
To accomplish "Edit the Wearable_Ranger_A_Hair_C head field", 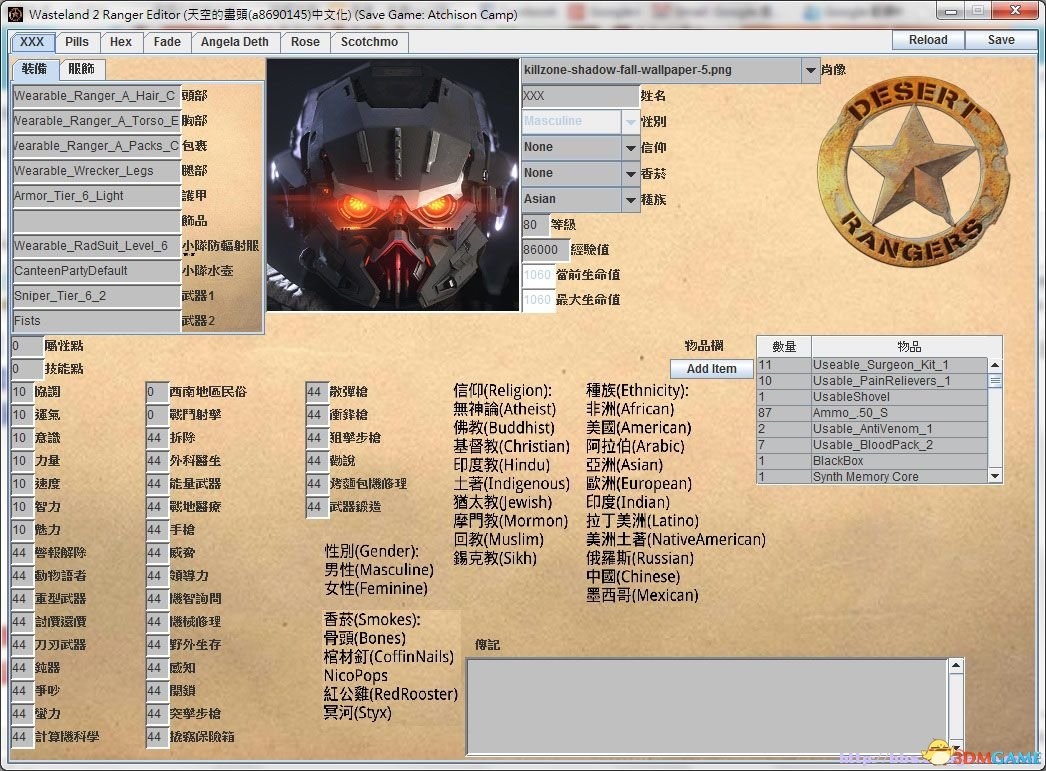I will (96, 96).
